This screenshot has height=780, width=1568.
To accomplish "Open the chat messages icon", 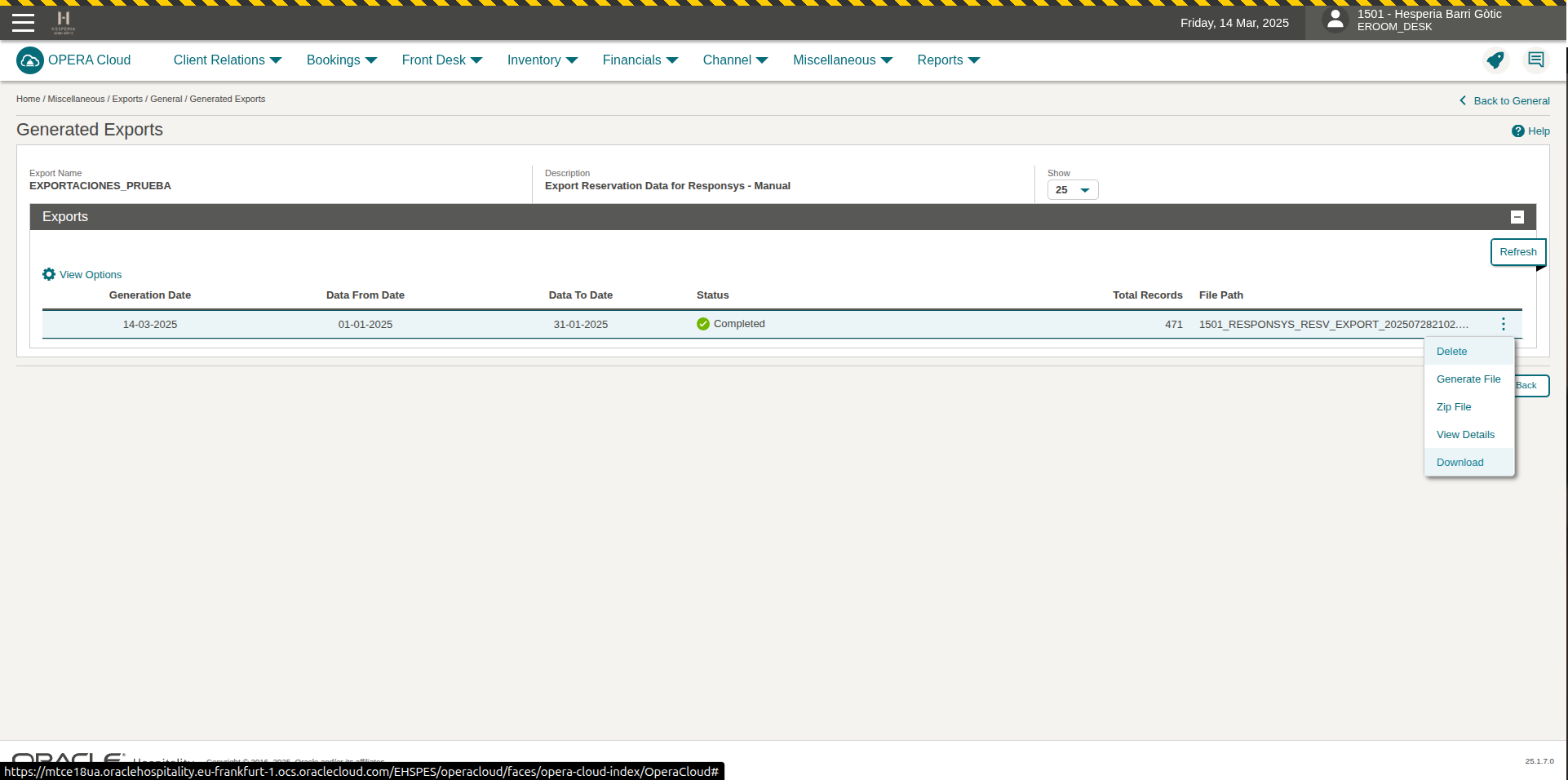I will pos(1535,60).
